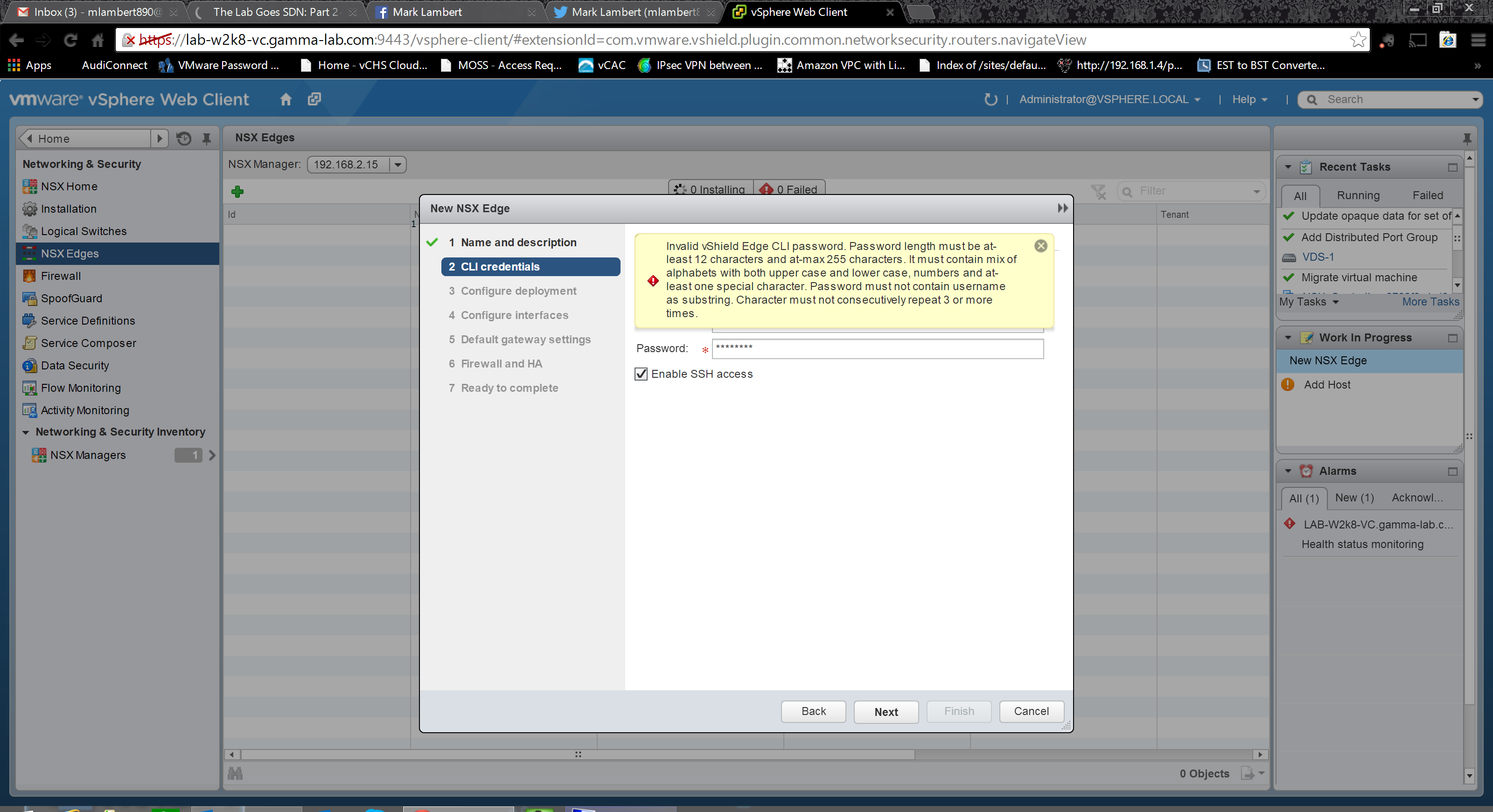Image resolution: width=1493 pixels, height=812 pixels.
Task: Bookmark page with star icon
Action: click(1358, 40)
